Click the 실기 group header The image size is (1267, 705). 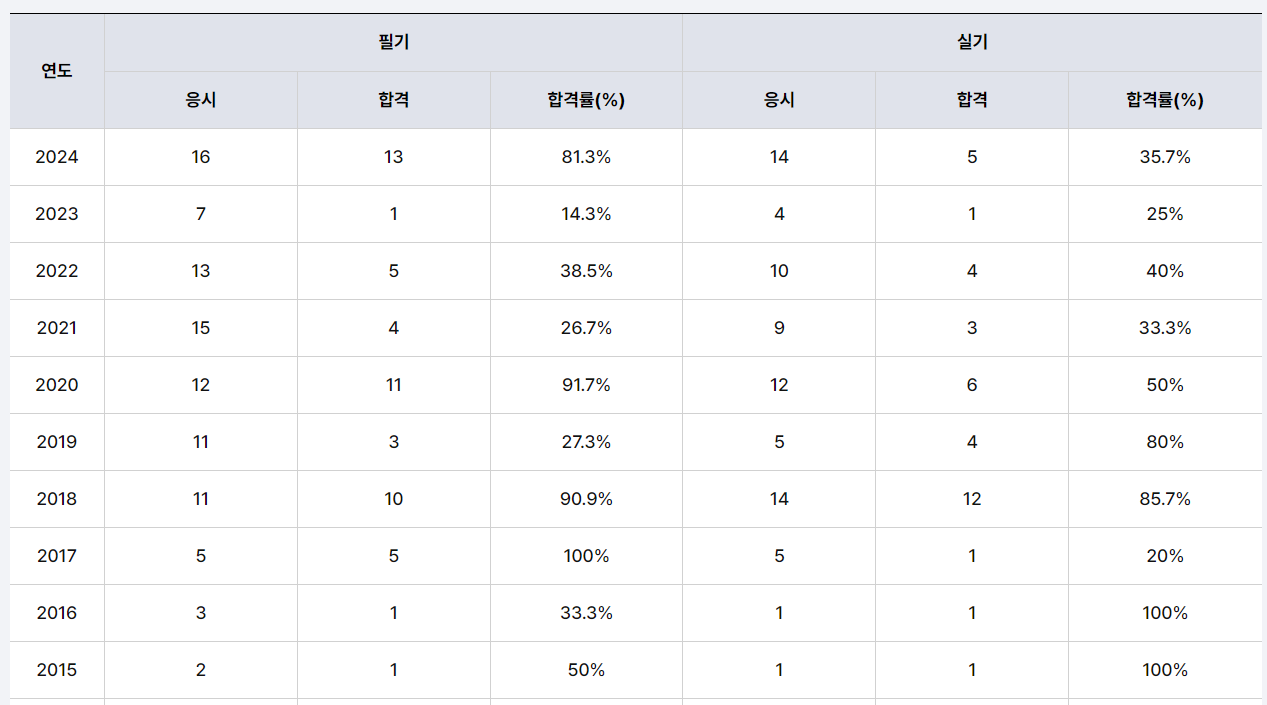(972, 43)
